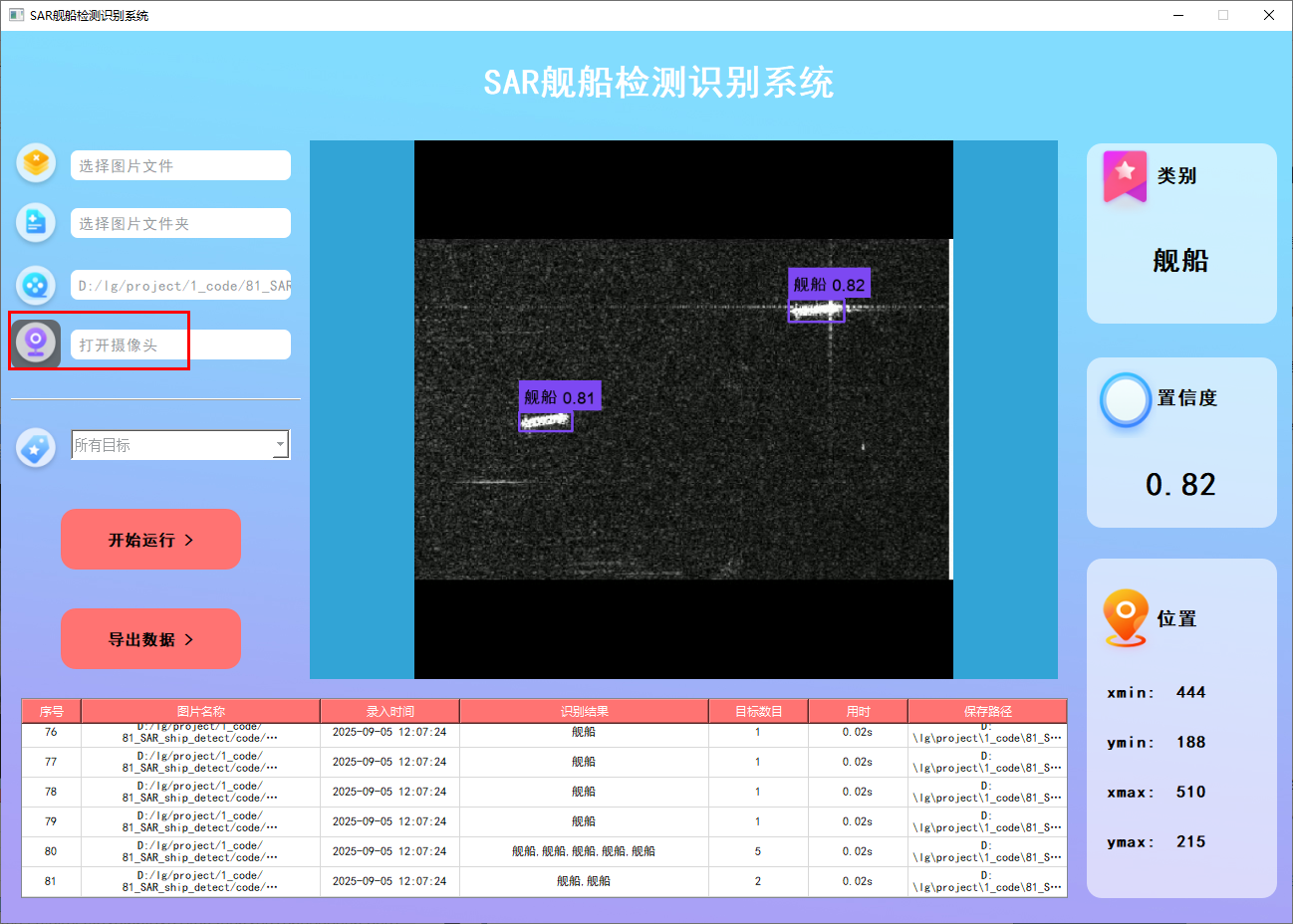Click the 录入时间 column header
Viewport: 1293px width, 924px height.
point(389,711)
